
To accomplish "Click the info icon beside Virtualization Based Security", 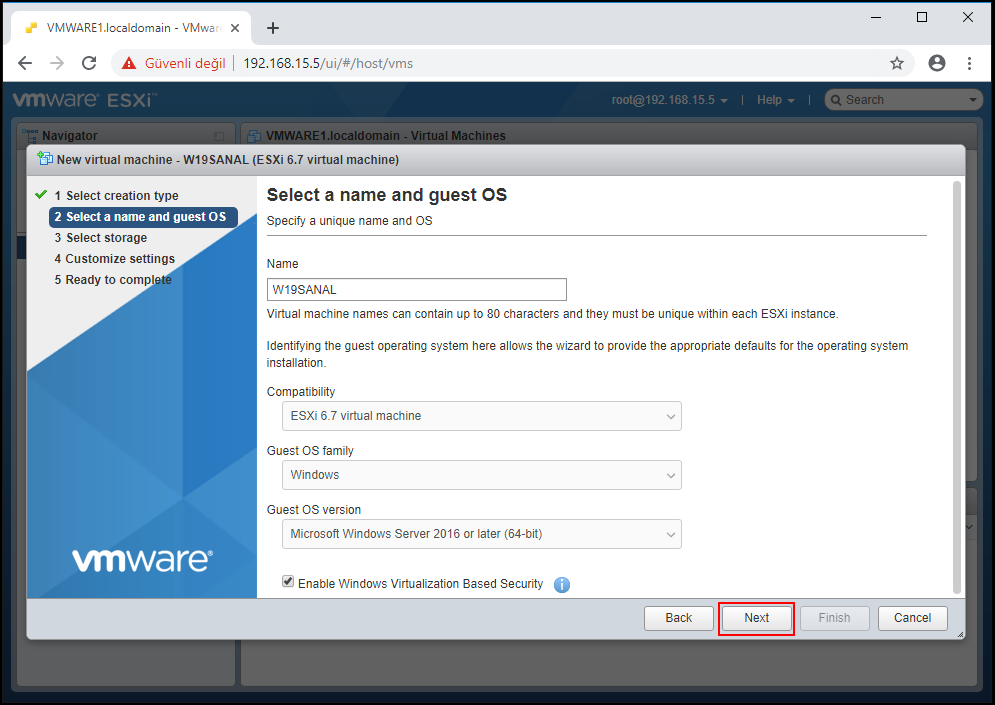I will pos(562,584).
